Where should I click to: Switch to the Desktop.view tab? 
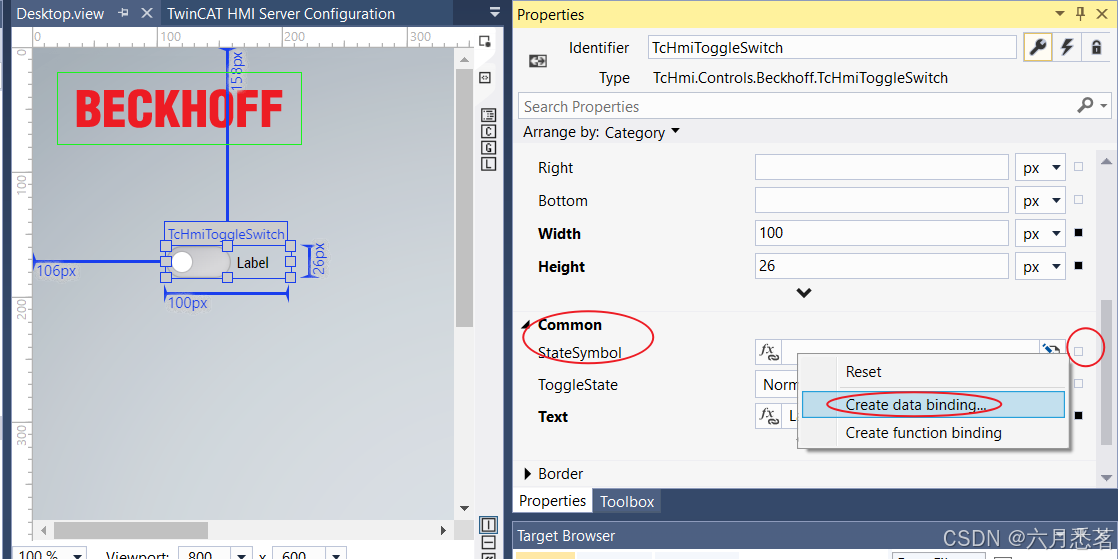pyautogui.click(x=61, y=14)
